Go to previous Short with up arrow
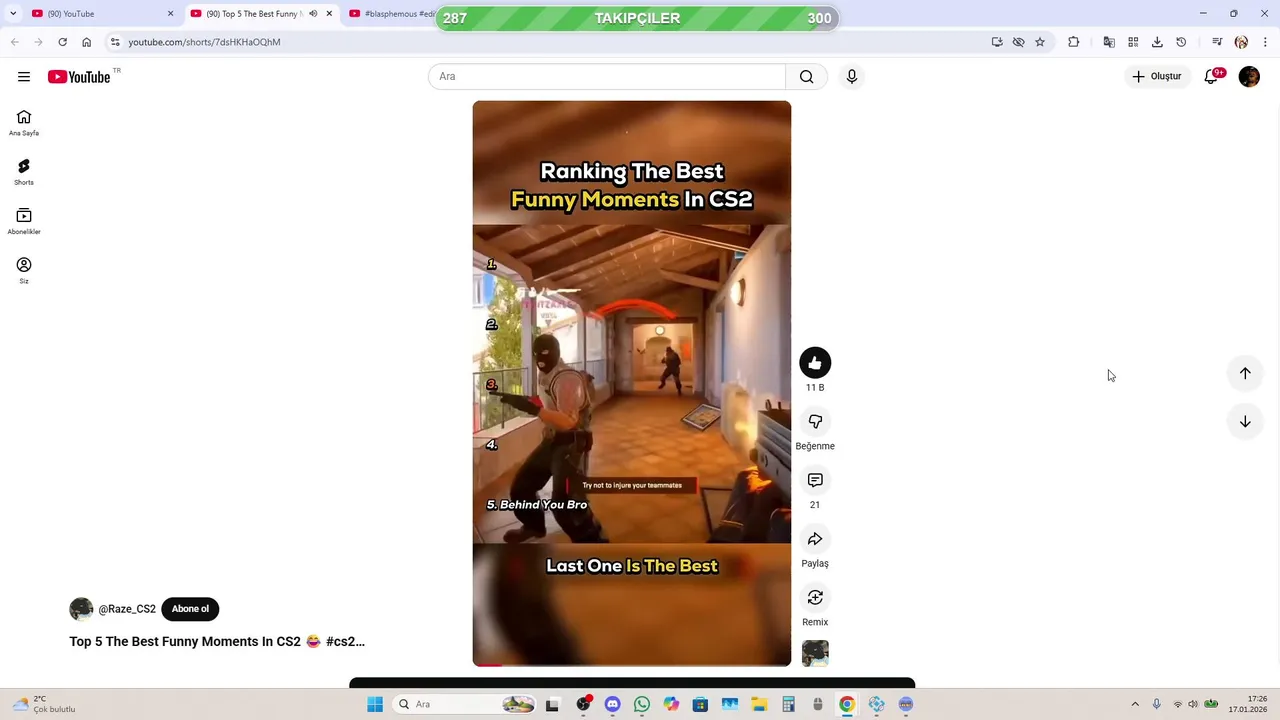The height and width of the screenshot is (720, 1280). 1245,373
